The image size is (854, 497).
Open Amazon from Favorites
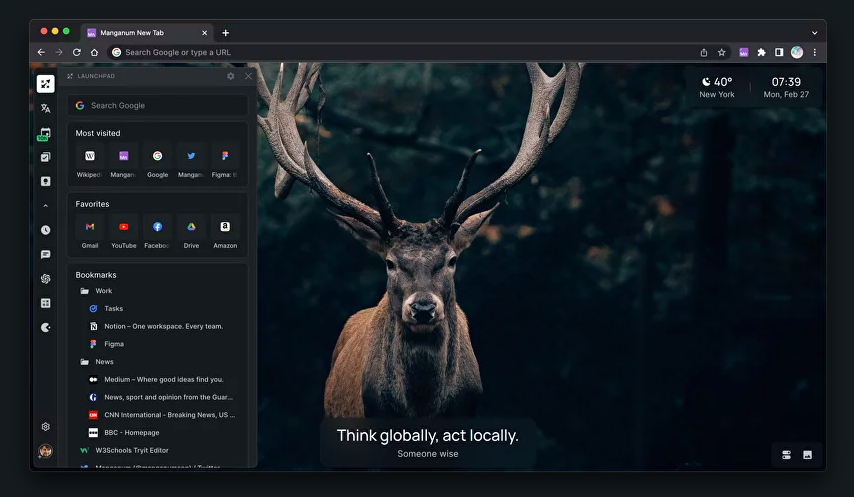pyautogui.click(x=225, y=233)
